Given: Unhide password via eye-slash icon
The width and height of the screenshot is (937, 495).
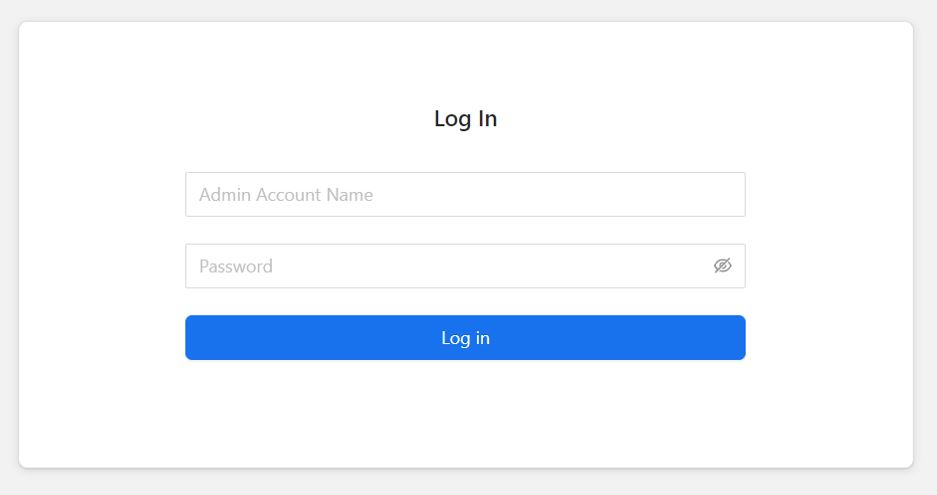Looking at the screenshot, I should 723,266.
